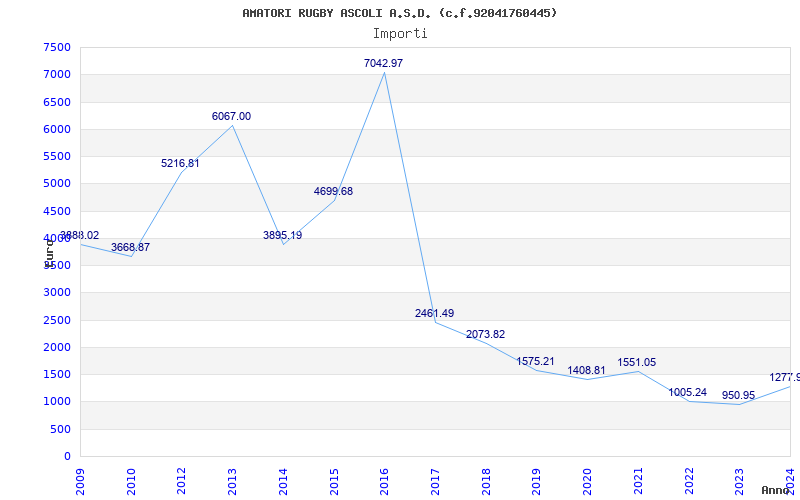Click x-axis year label 2023
800x500 pixels.
739,482
